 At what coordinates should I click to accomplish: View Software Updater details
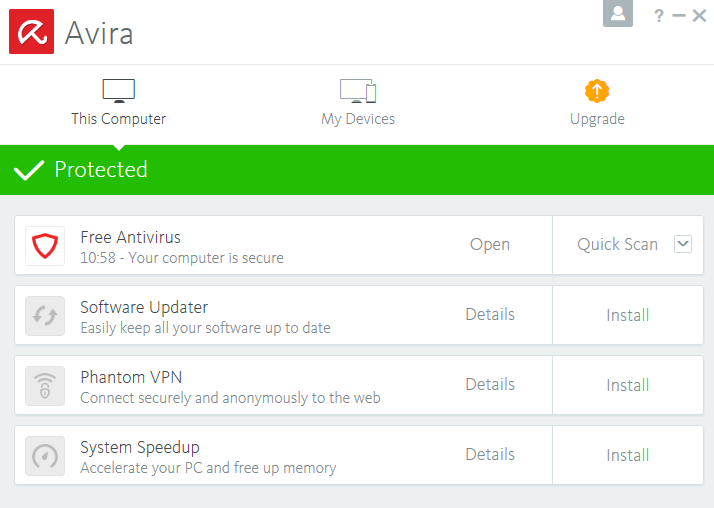[490, 315]
